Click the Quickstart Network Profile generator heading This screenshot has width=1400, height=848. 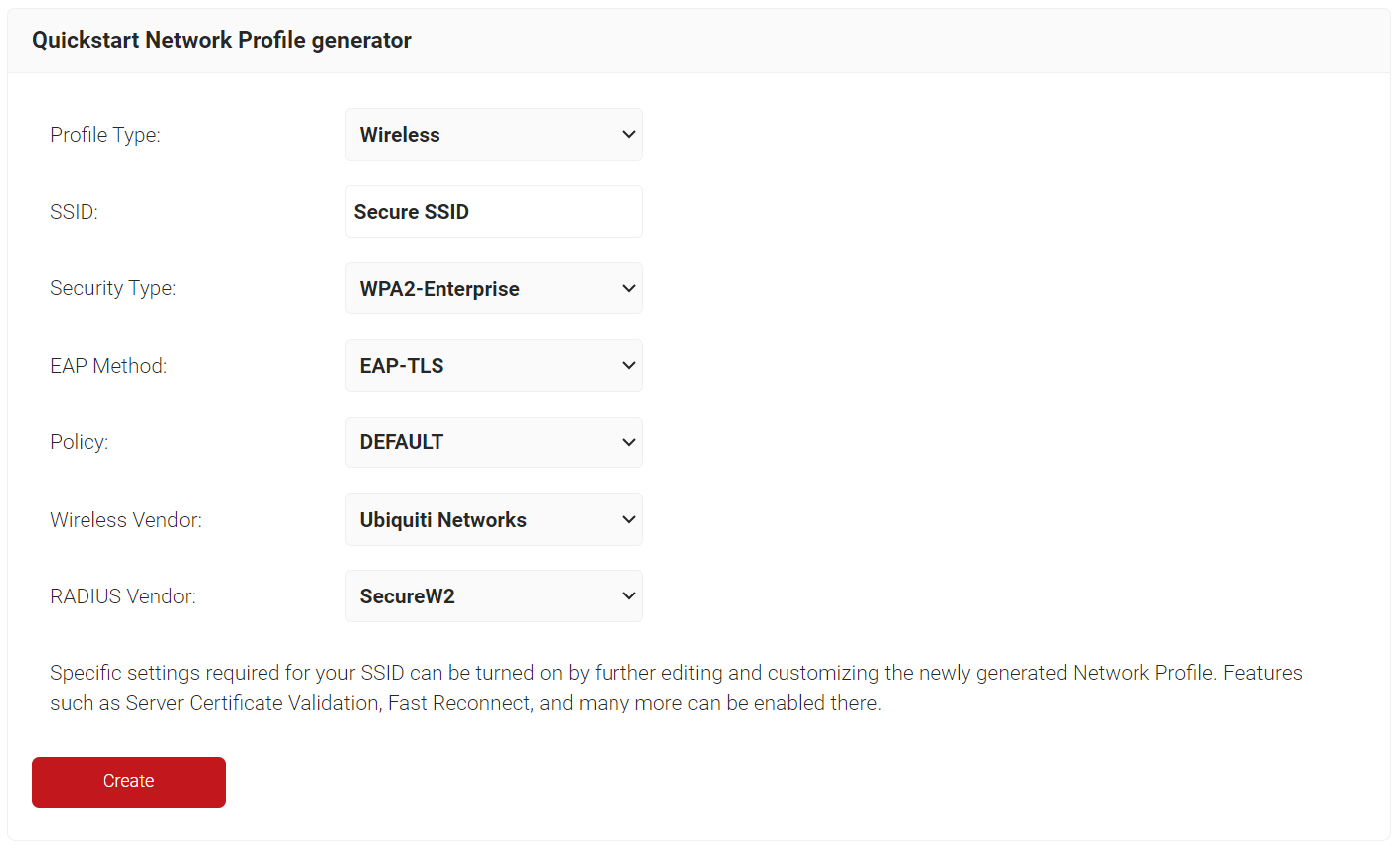(x=222, y=40)
